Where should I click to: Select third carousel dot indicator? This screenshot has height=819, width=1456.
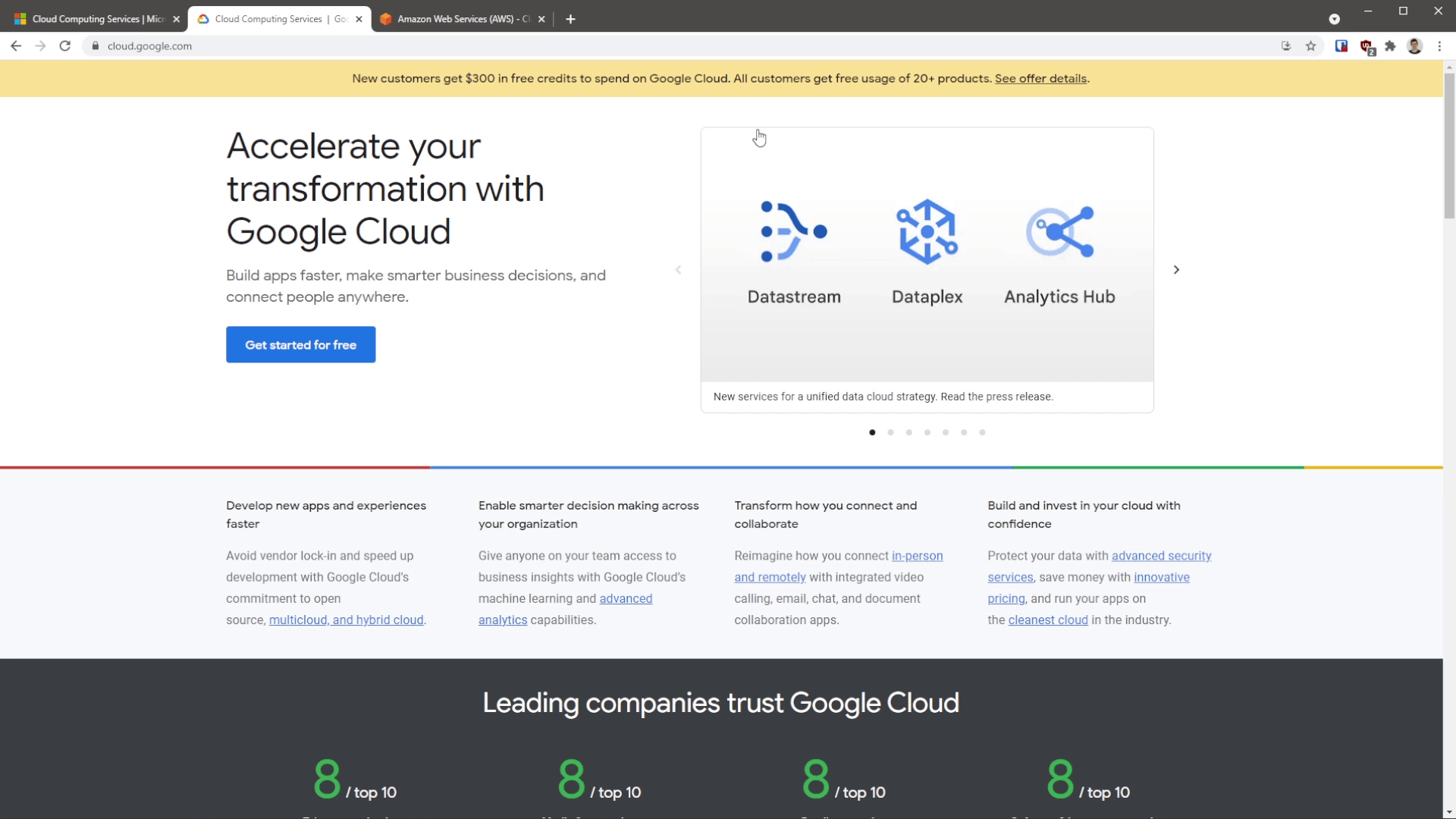(908, 432)
